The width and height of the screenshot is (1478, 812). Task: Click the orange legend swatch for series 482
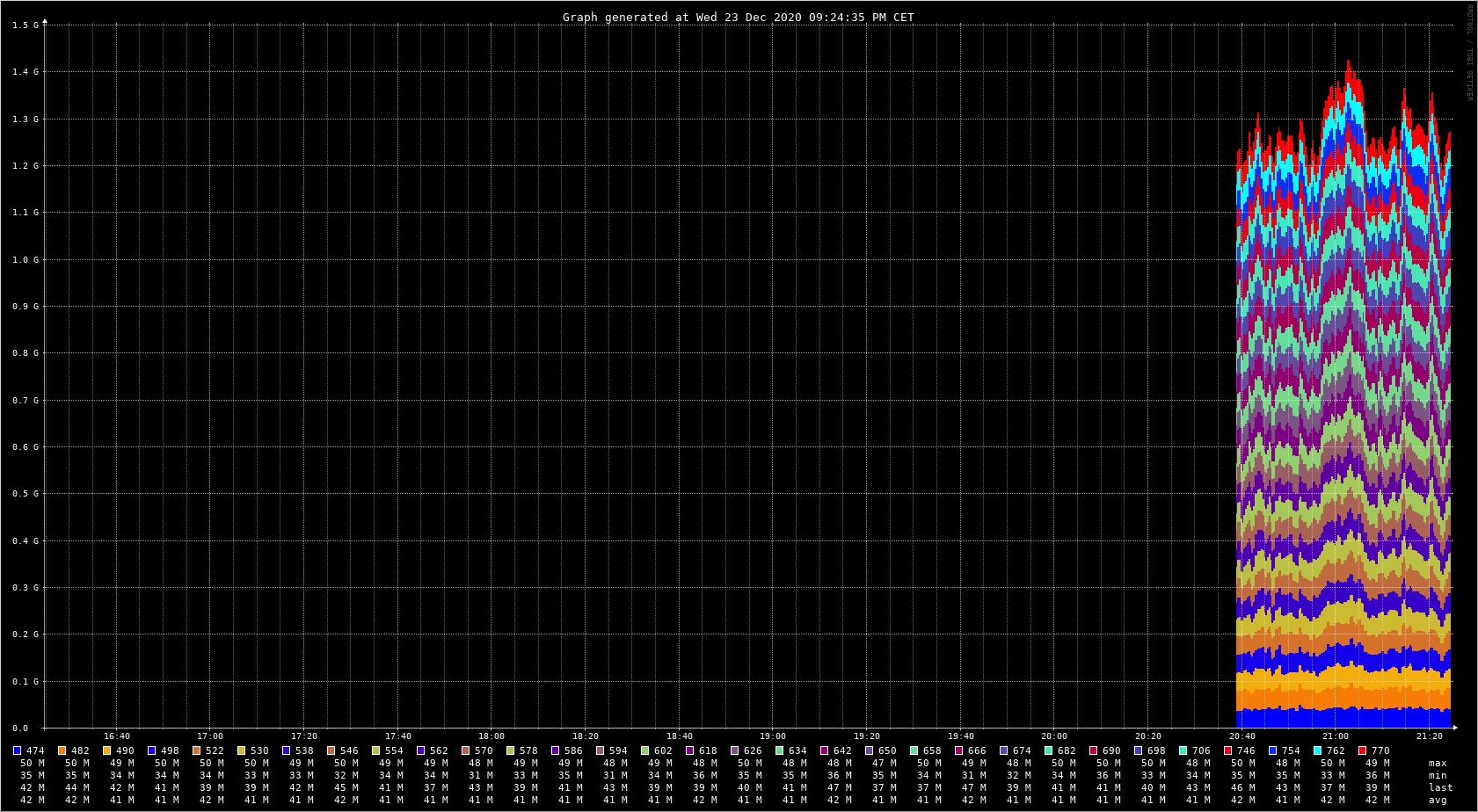[62, 750]
